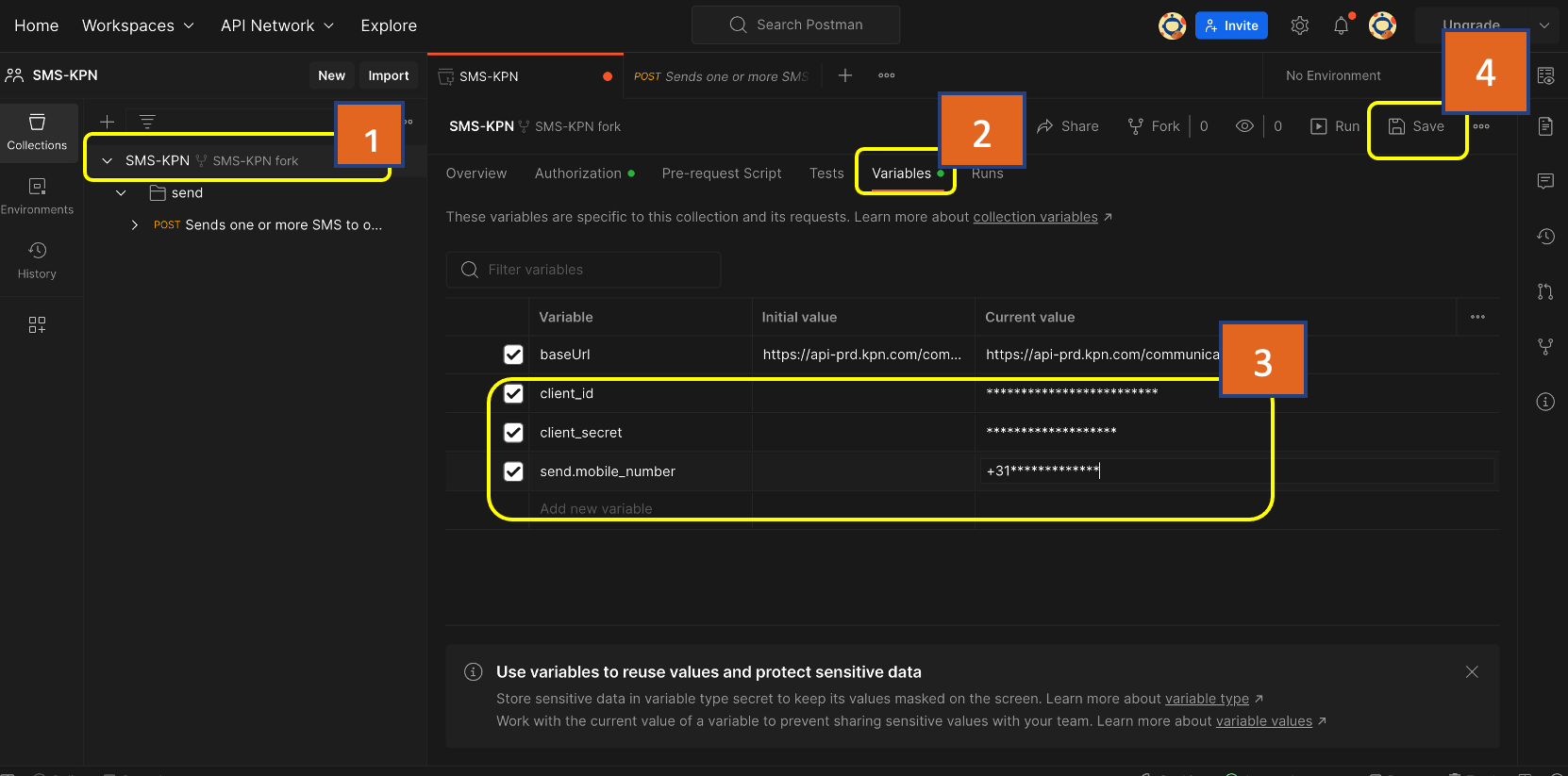The image size is (1568, 776).
Task: Click the filter collections icon
Action: pos(147,122)
